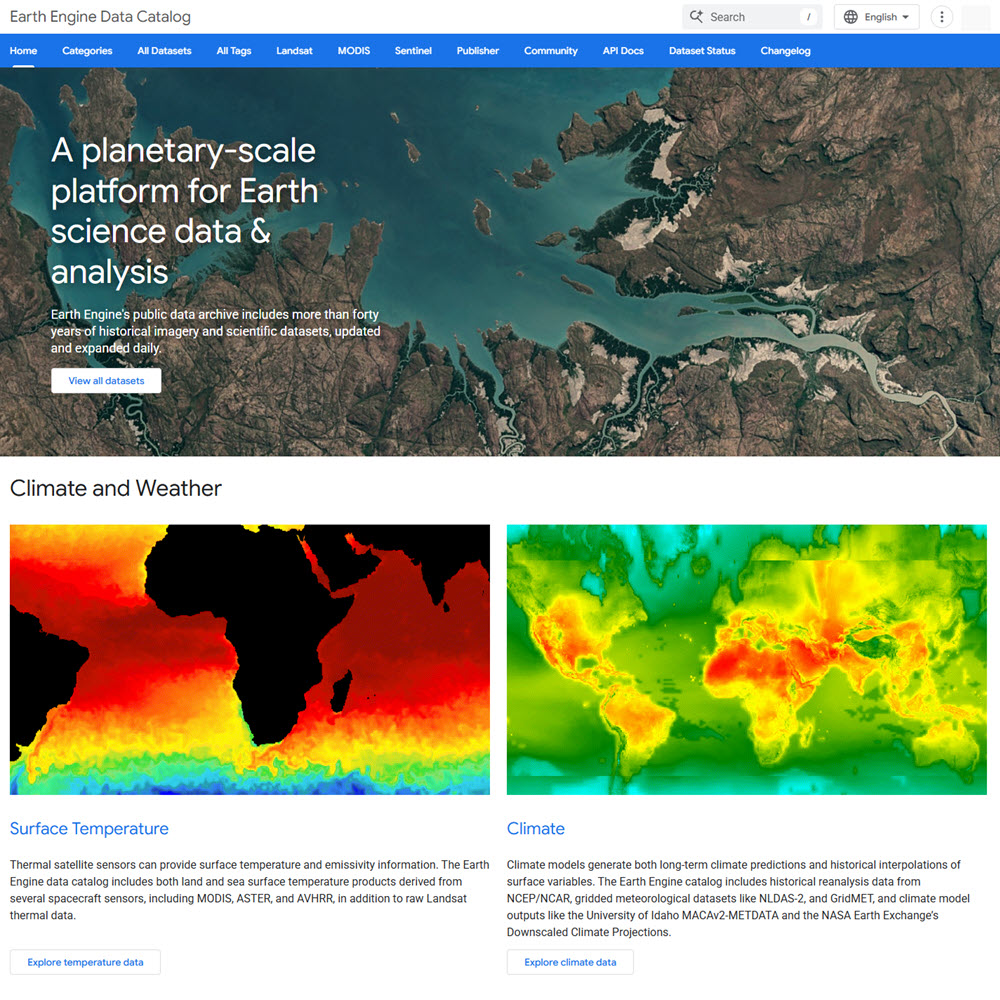
Task: Open the English language dropdown
Action: 876,17
